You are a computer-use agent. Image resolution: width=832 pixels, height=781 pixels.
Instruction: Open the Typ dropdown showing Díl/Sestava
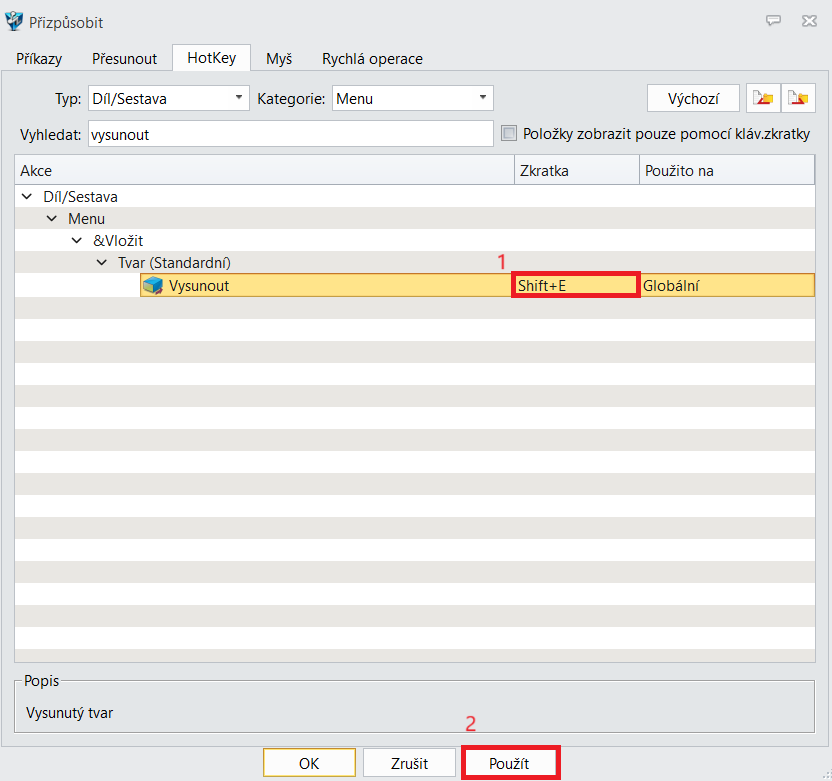[x=169, y=98]
